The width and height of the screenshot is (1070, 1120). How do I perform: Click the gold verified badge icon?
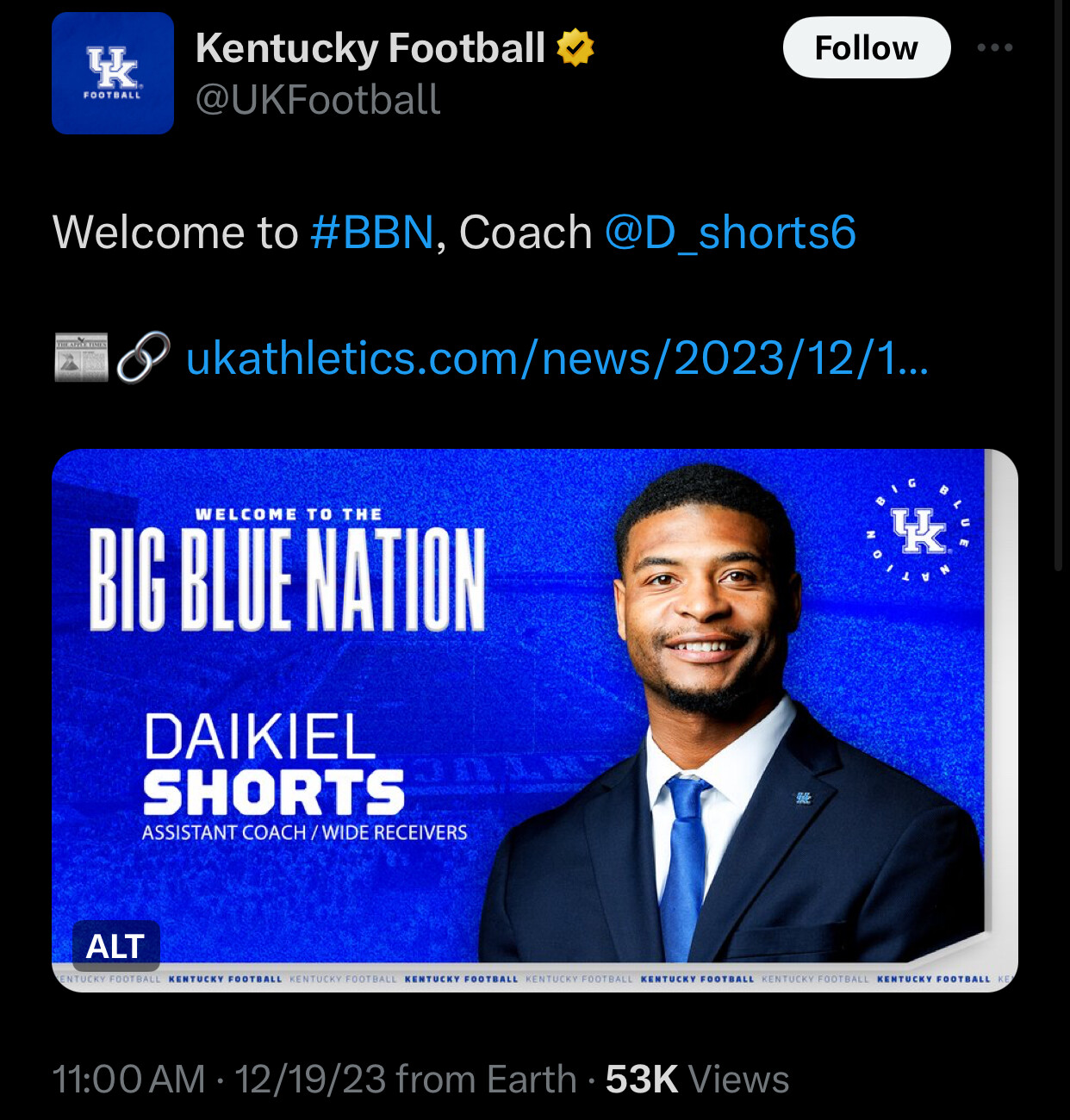point(575,47)
